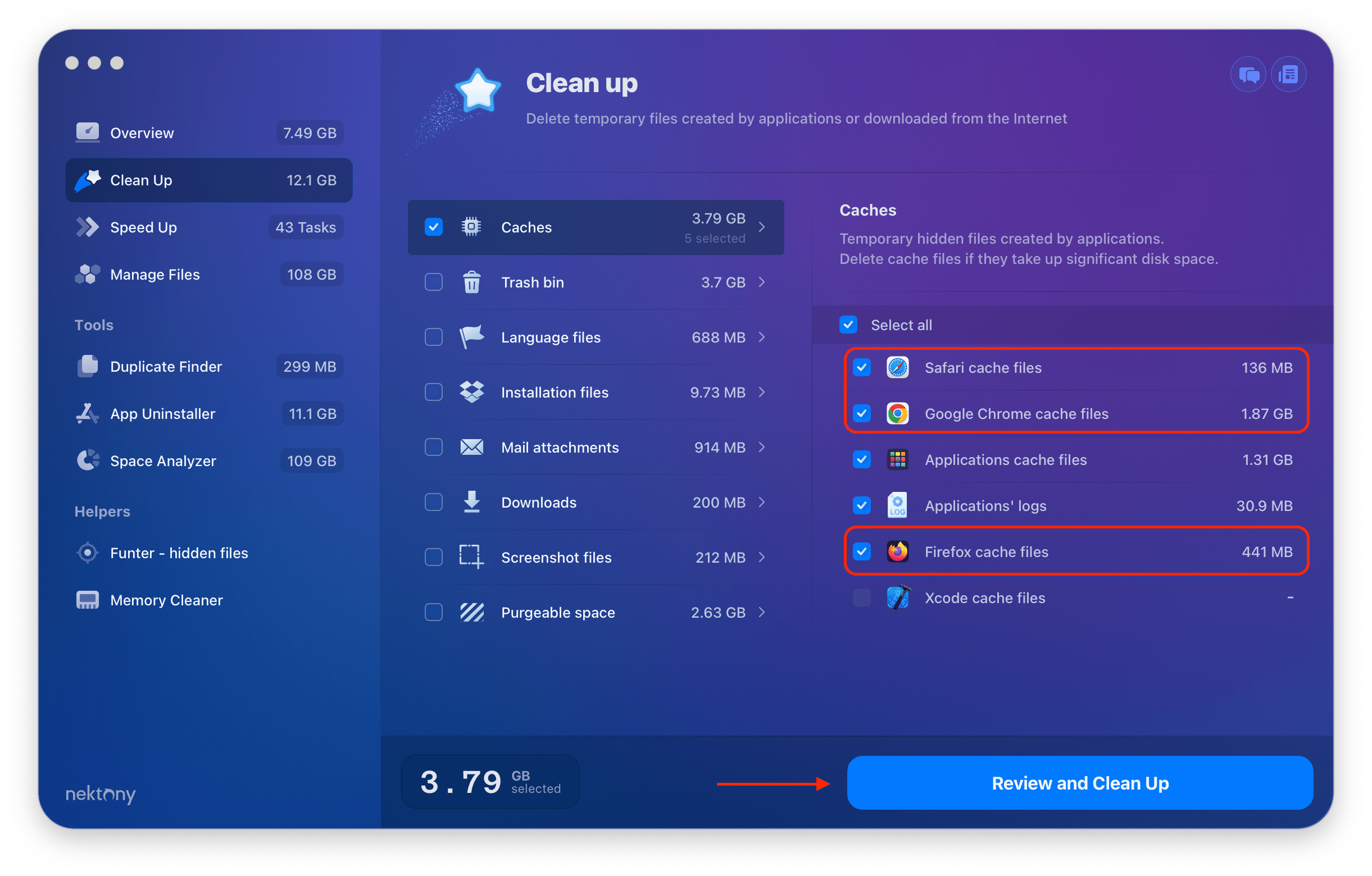This screenshot has width=1372, height=876.
Task: Click the Funter hidden files icon
Action: 86,552
